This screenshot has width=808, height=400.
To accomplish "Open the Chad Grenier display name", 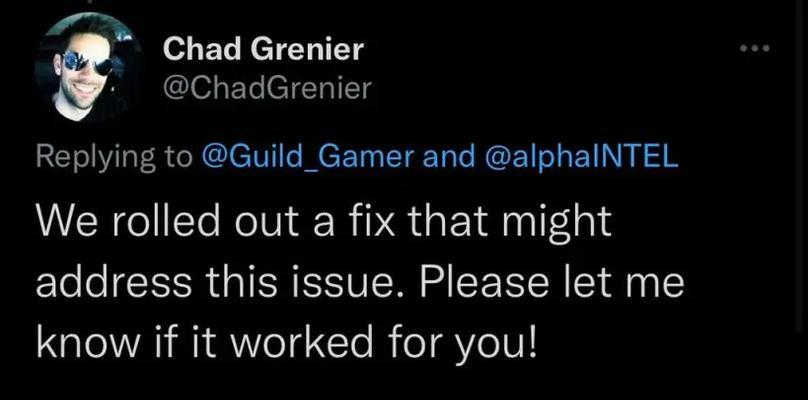I will coord(263,51).
